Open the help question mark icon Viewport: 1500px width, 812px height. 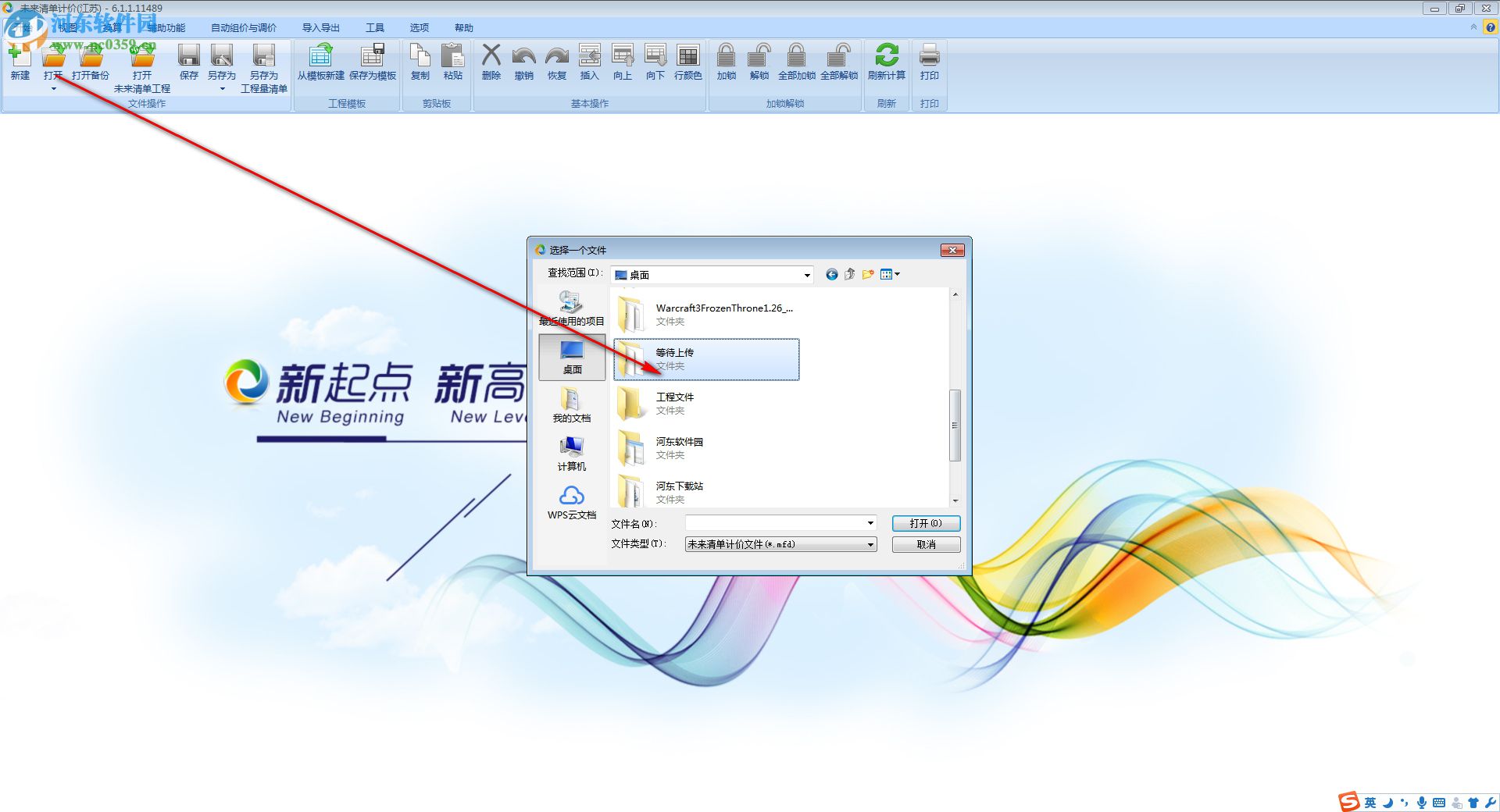[x=1491, y=27]
